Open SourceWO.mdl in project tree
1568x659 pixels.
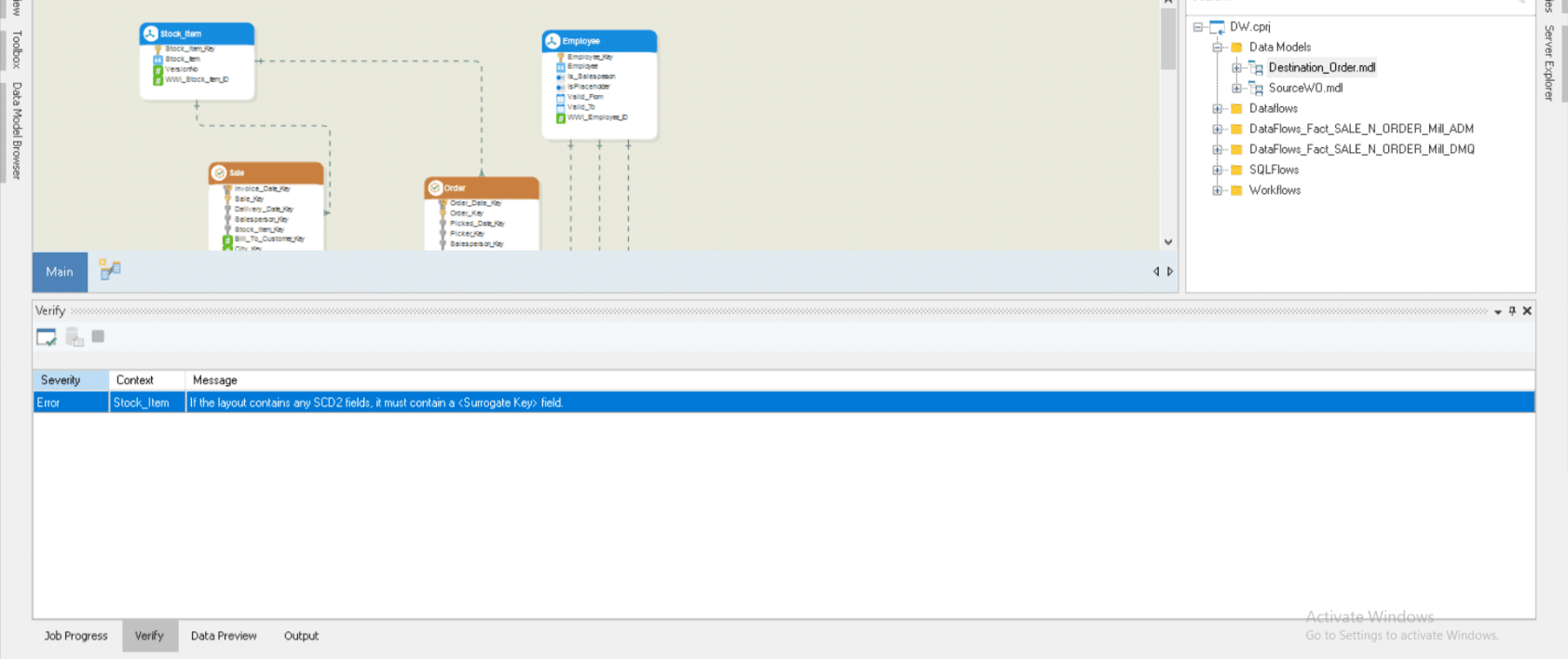pos(1305,89)
